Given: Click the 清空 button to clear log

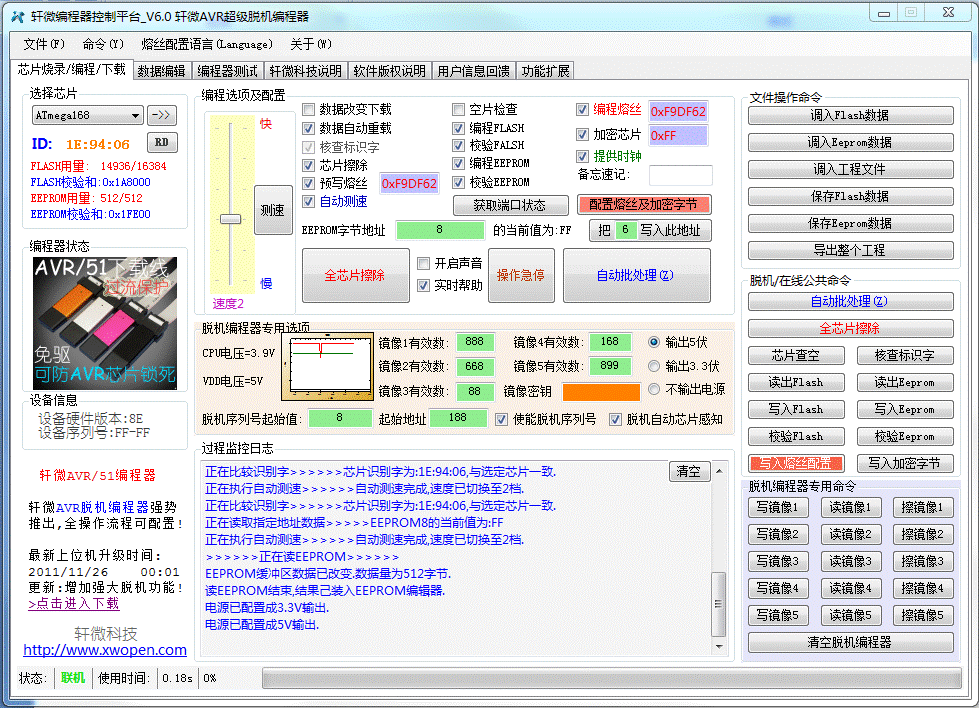Looking at the screenshot, I should 687,472.
